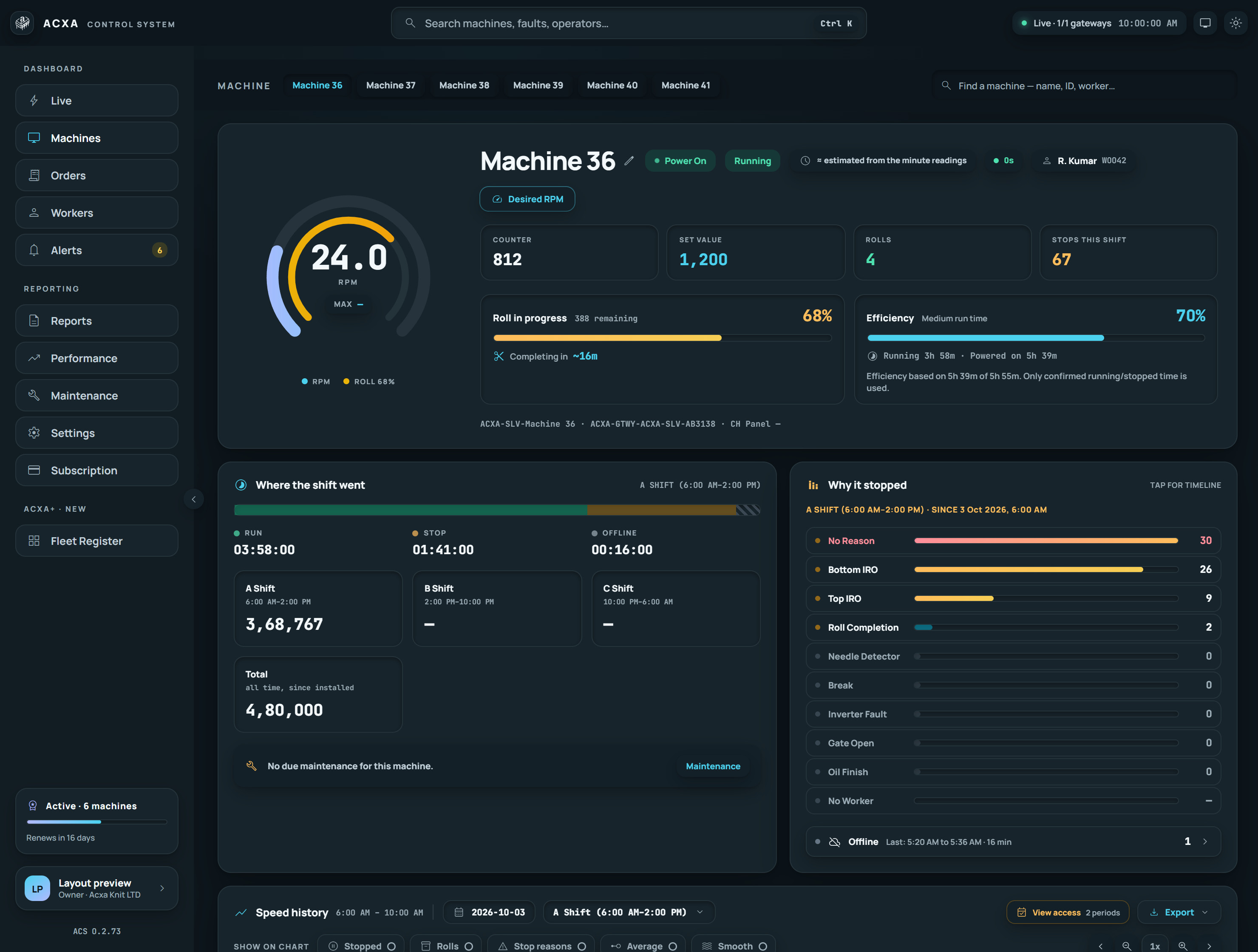Open Layout preview account chevron
Screen dimensions: 1258x952
pos(162,888)
